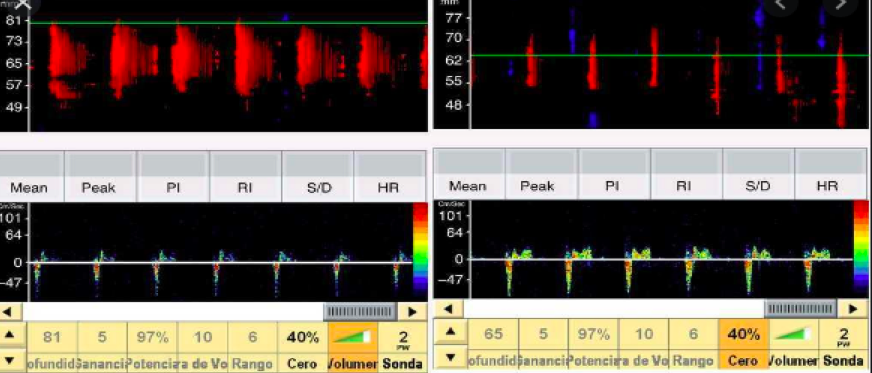Click the Volumen control in the depth 65 panel
872x373 pixels.
click(794, 344)
